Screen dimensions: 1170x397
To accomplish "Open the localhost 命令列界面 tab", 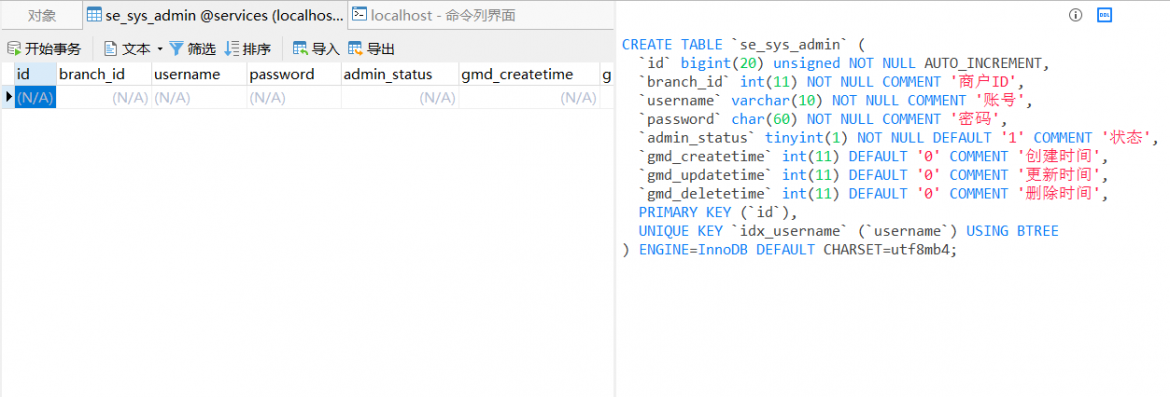I will [x=434, y=15].
